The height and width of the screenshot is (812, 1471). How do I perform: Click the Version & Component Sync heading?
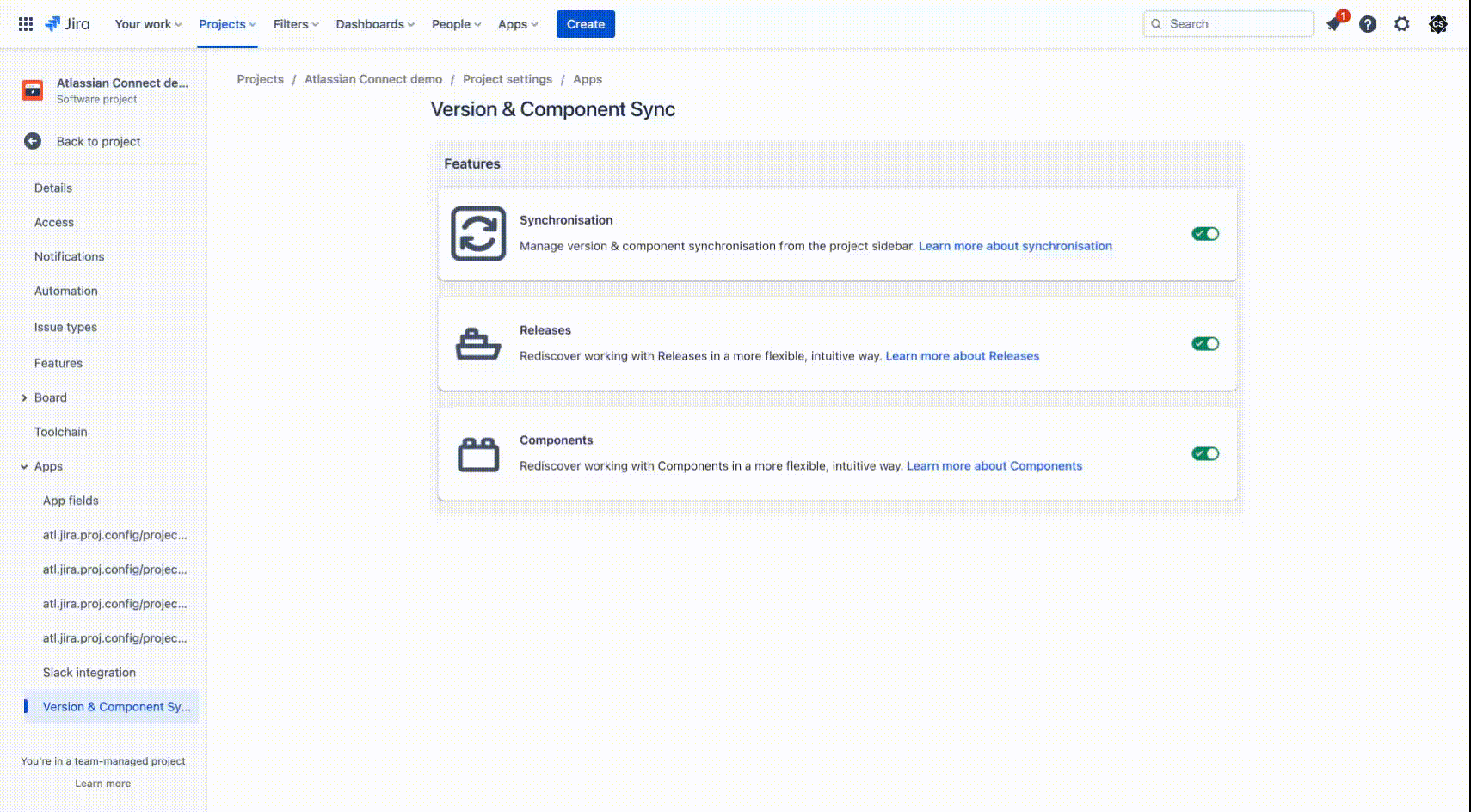click(x=553, y=109)
